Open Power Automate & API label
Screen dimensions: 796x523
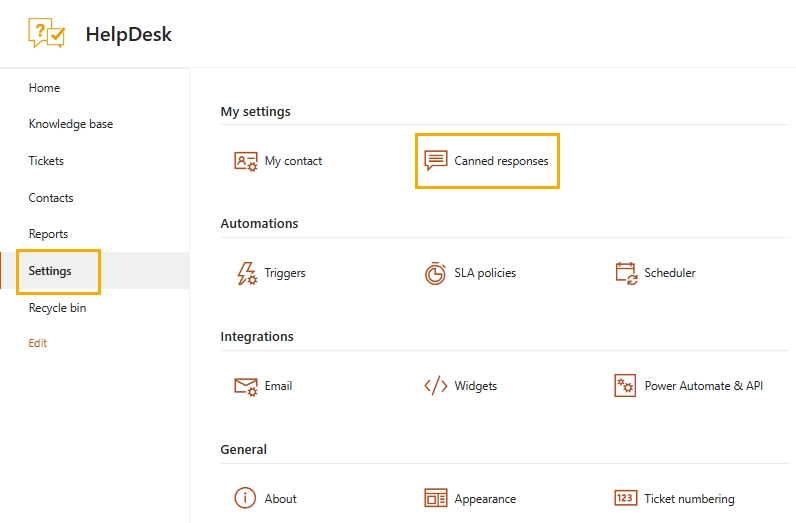(704, 386)
